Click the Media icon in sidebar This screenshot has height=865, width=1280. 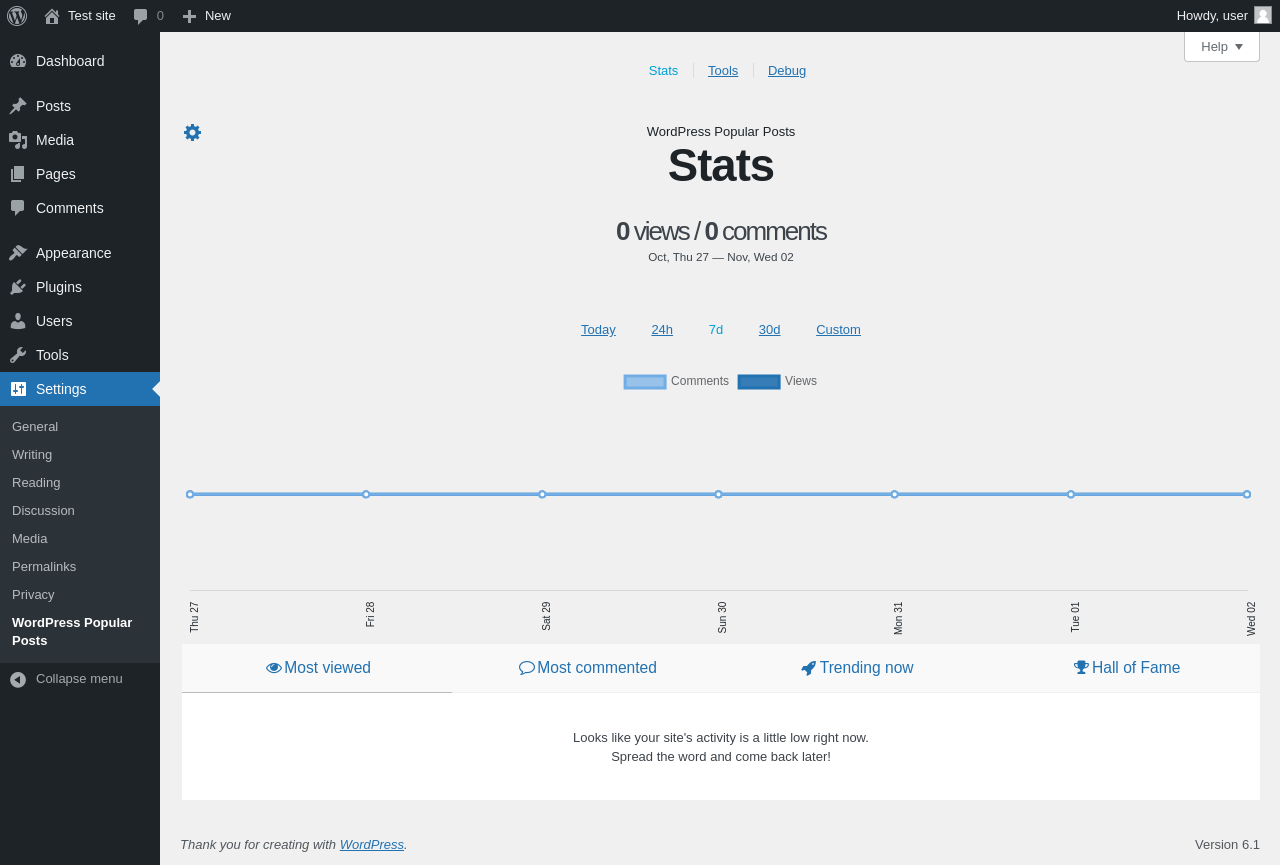pos(18,140)
